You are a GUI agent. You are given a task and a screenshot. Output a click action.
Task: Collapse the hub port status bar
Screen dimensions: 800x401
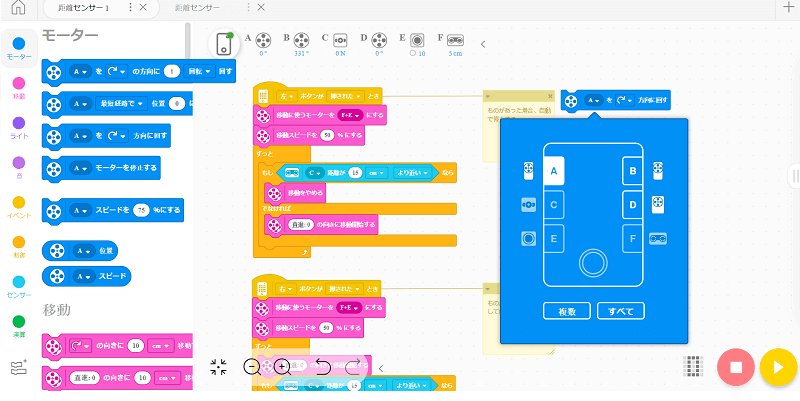click(483, 44)
